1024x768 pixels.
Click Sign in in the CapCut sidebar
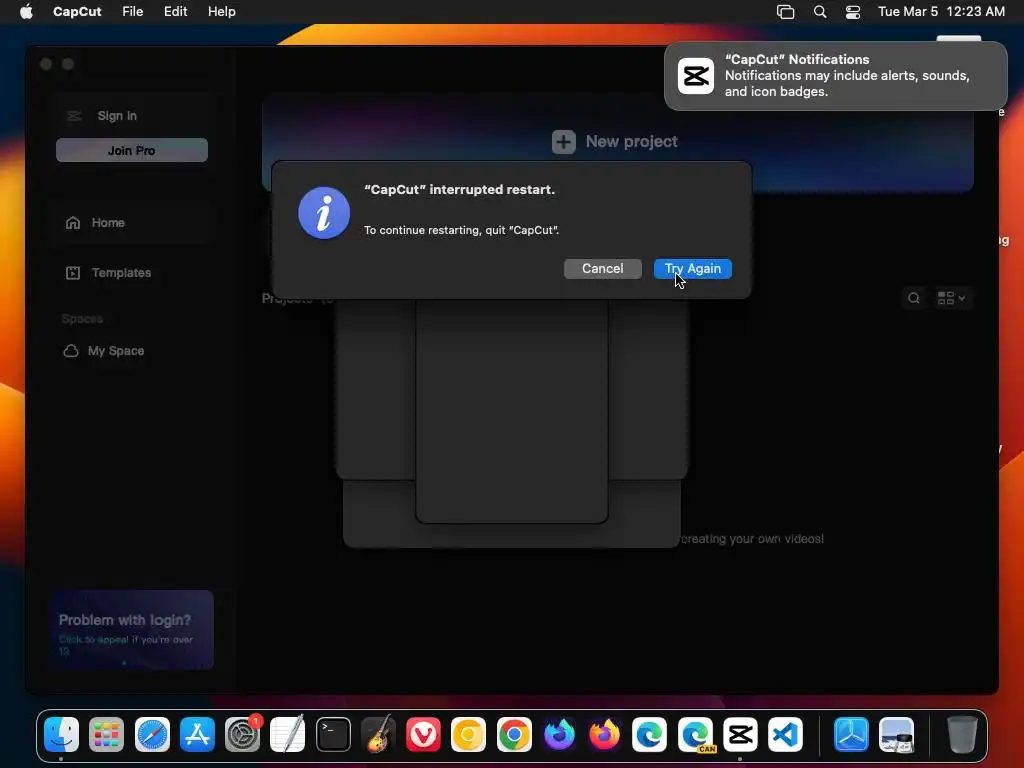(117, 116)
